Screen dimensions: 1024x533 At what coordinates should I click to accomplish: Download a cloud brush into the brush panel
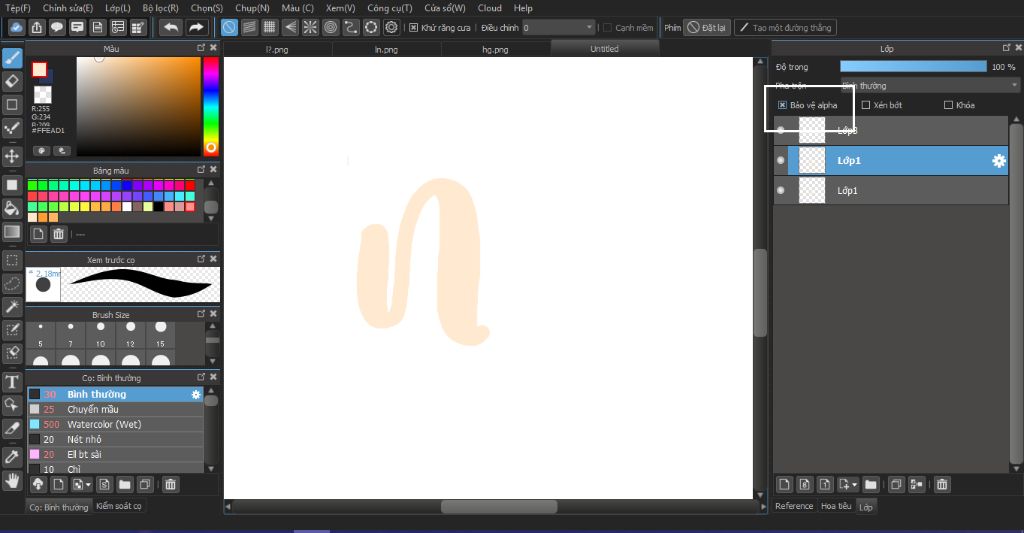pos(38,485)
